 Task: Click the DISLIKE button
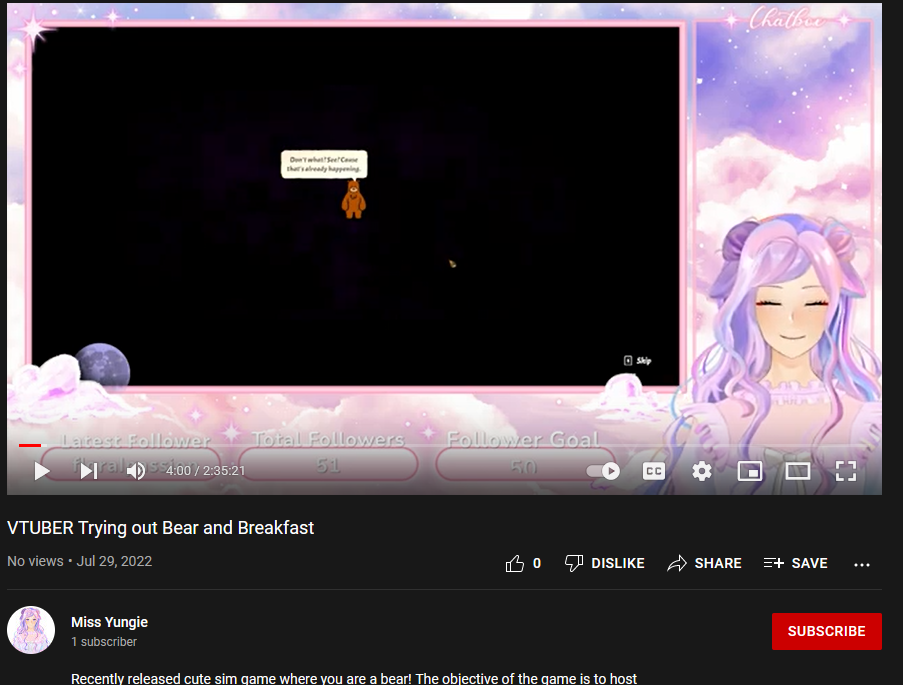[605, 563]
